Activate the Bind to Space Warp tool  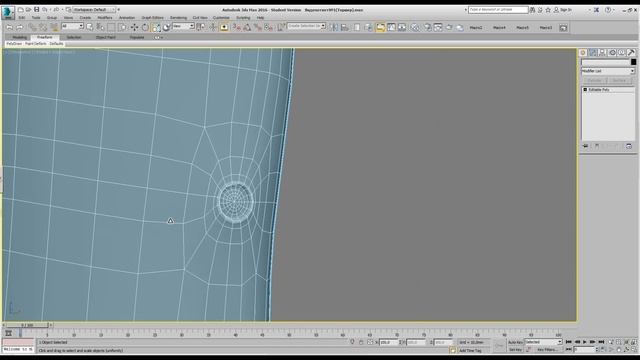coord(53,27)
